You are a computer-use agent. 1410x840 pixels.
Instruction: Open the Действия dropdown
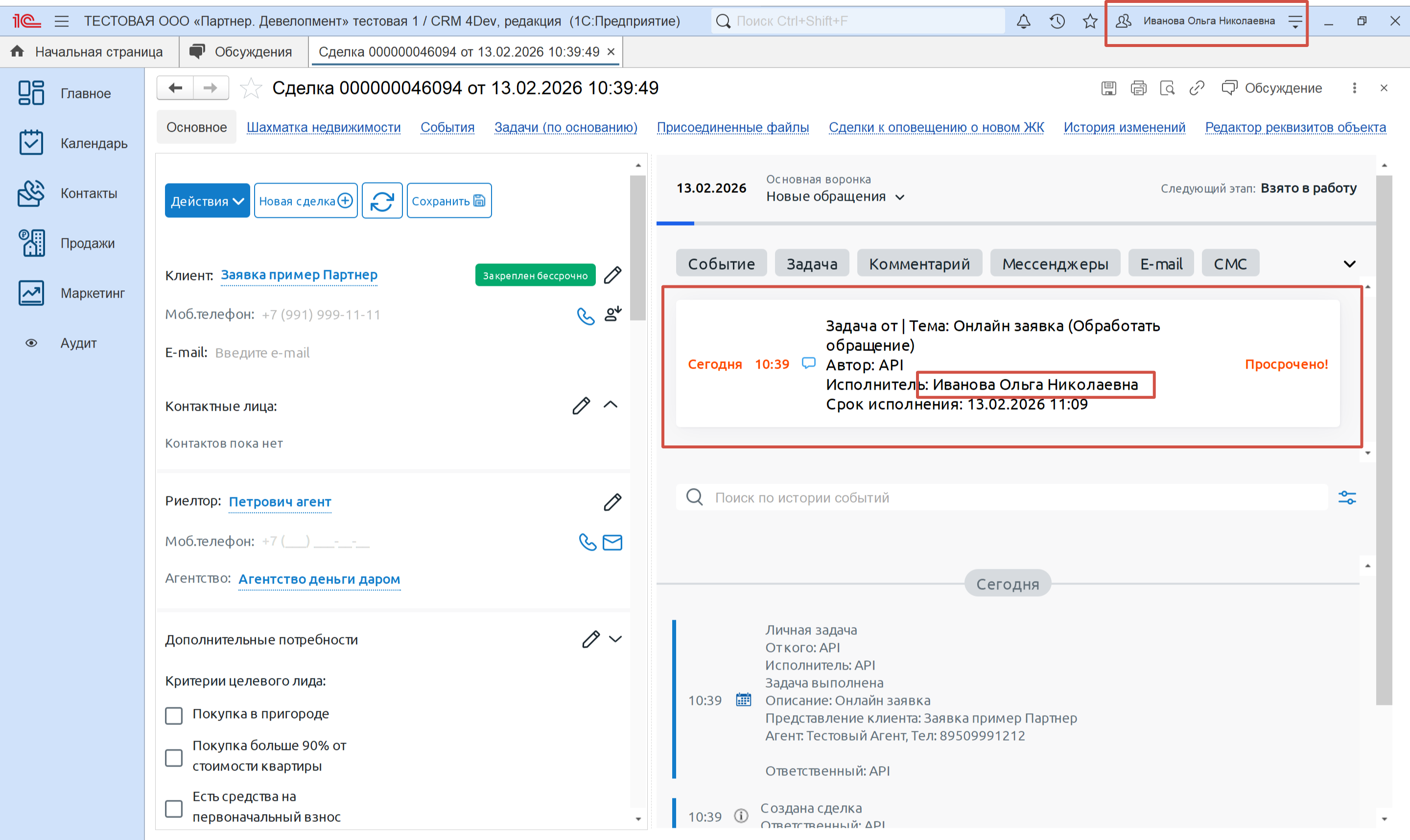(207, 201)
